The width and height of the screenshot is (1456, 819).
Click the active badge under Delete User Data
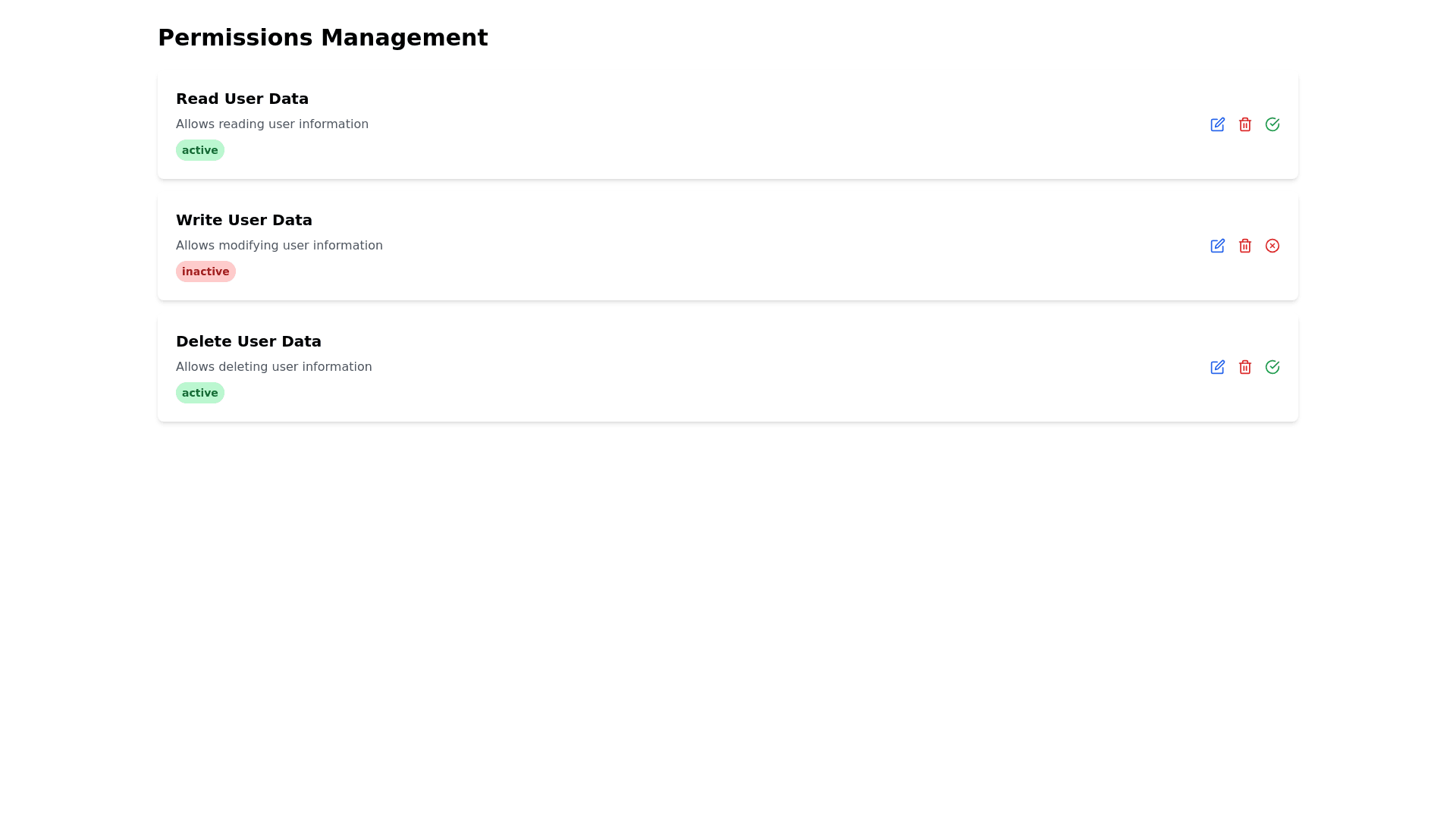point(199,393)
